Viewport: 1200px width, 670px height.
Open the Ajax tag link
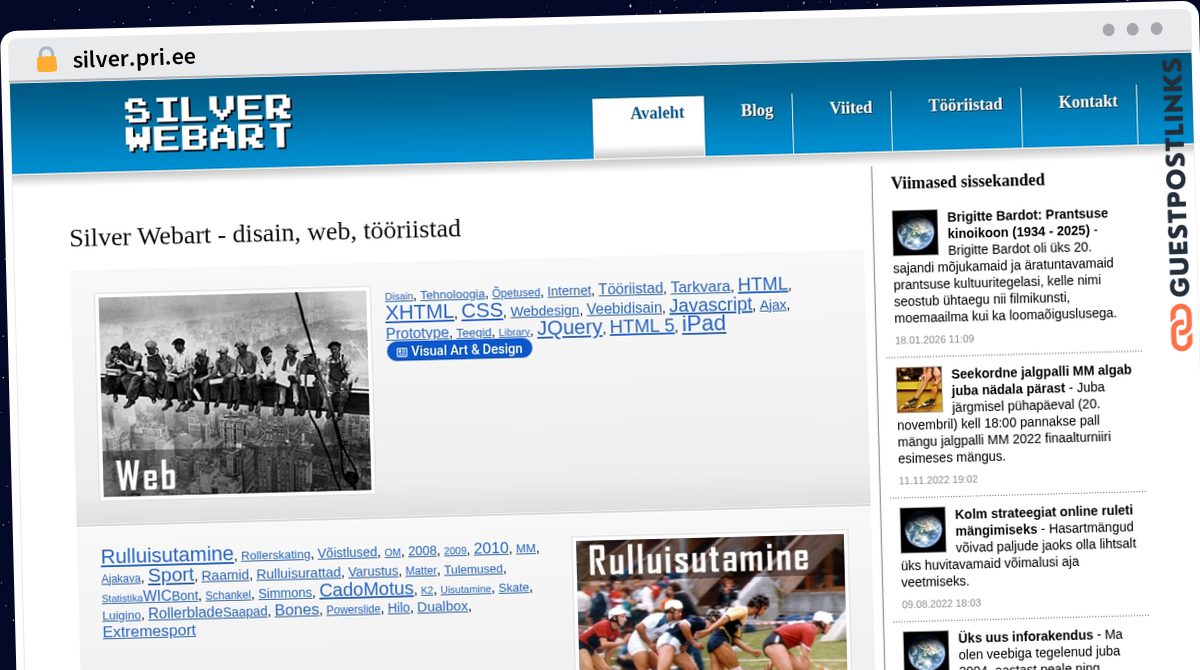point(773,305)
